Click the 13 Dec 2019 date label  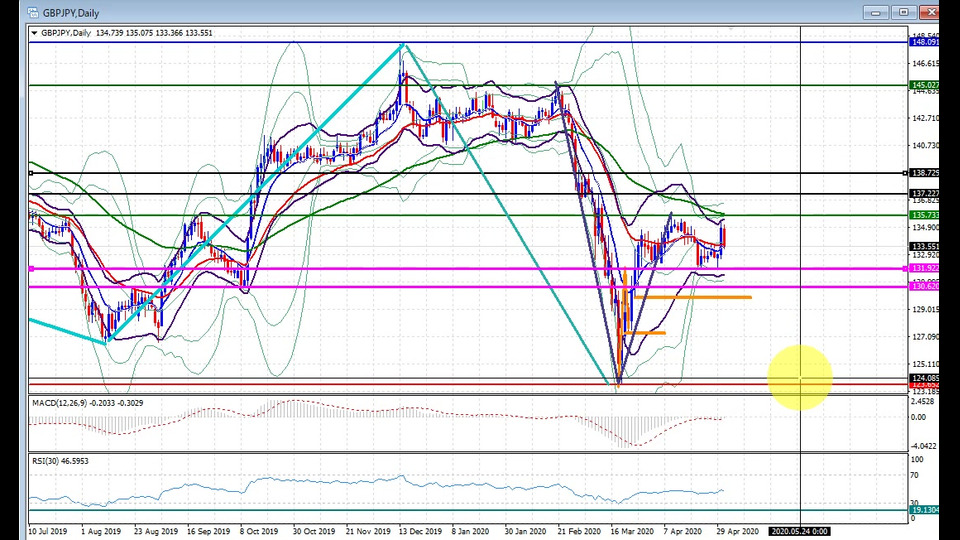(x=420, y=531)
